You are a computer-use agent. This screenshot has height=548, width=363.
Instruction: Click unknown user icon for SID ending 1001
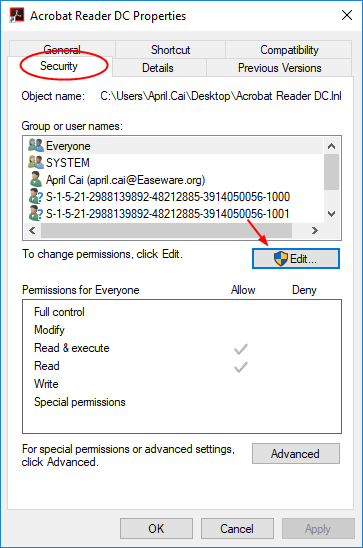click(x=36, y=213)
